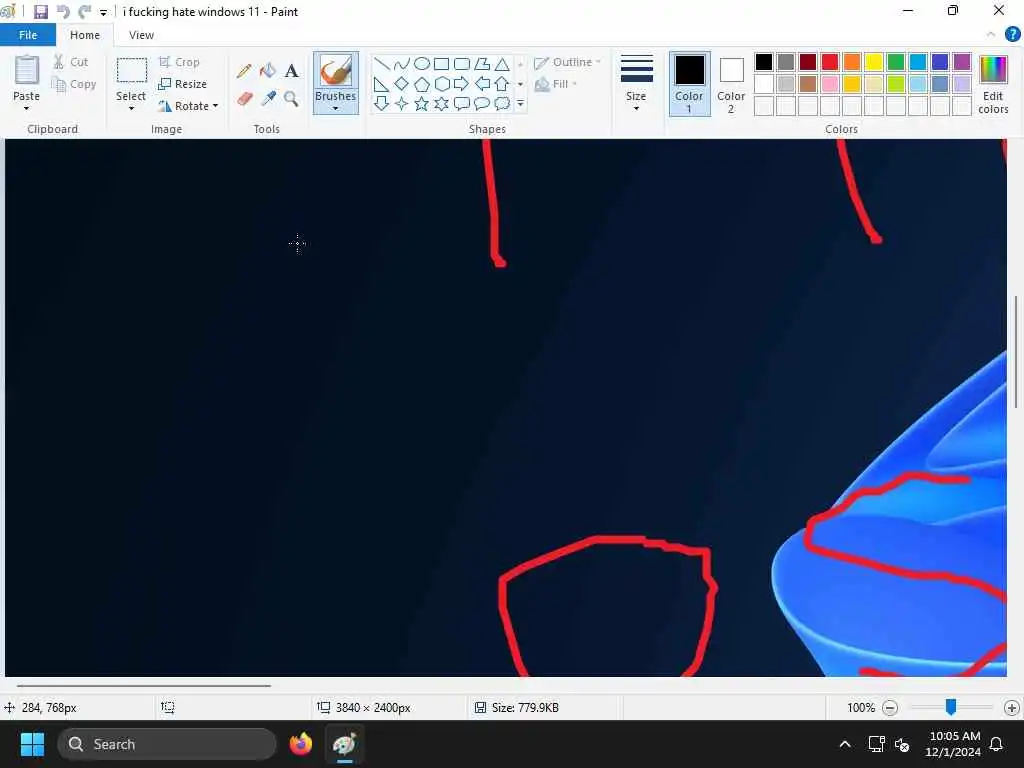
Task: Click the Save icon in title bar
Action: pyautogui.click(x=40, y=12)
